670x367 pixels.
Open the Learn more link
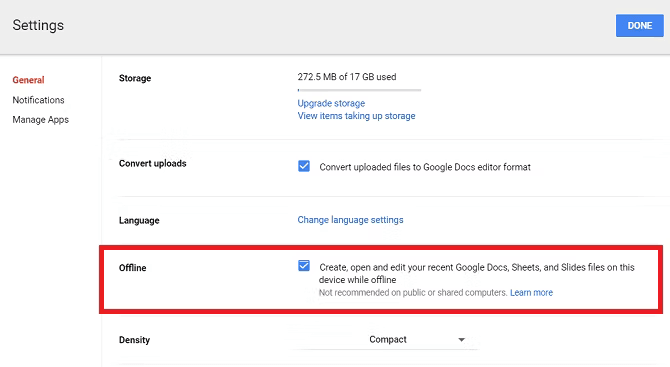531,293
